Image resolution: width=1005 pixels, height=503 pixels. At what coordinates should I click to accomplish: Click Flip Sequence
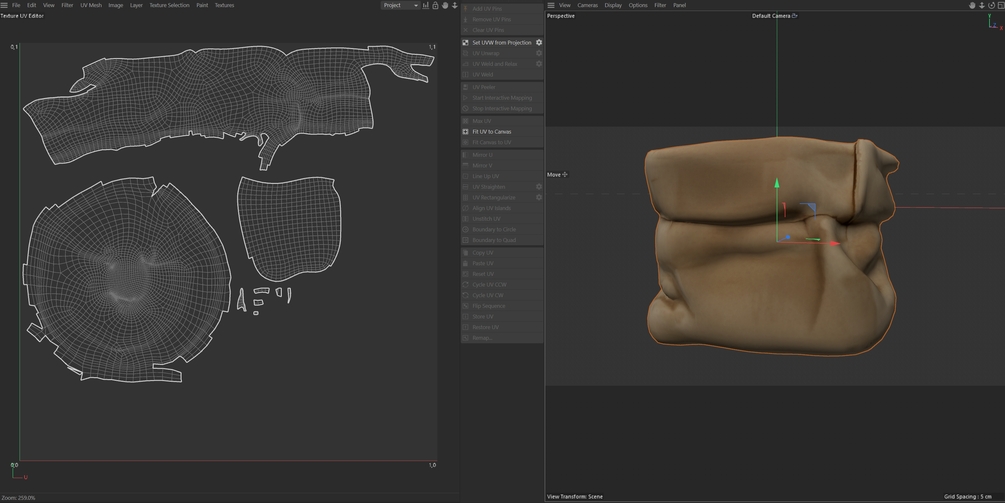click(502, 306)
